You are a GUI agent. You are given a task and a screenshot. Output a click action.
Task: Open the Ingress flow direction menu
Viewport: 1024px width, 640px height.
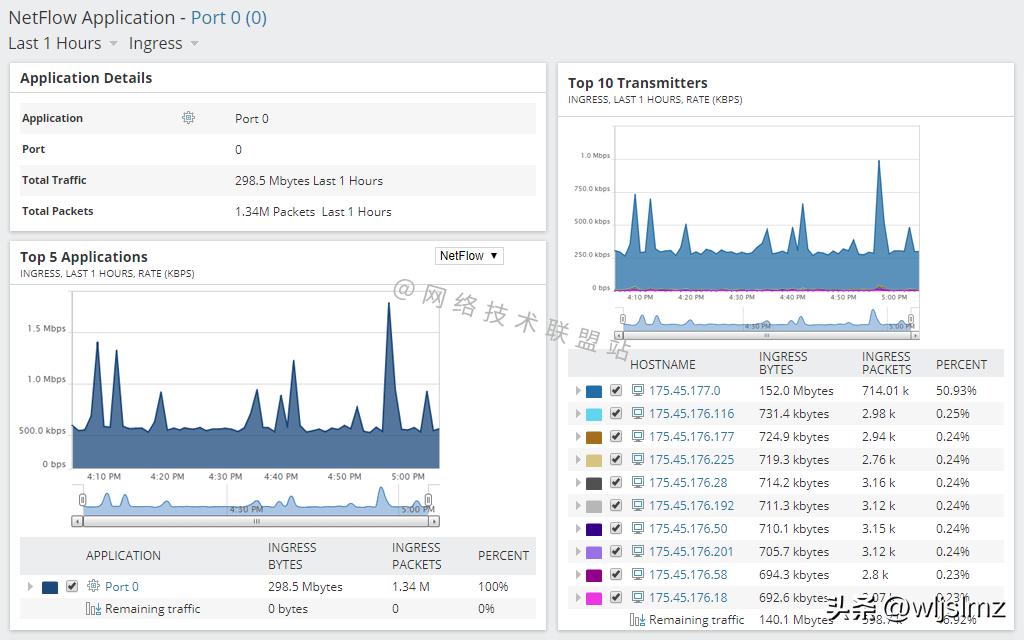tap(163, 44)
